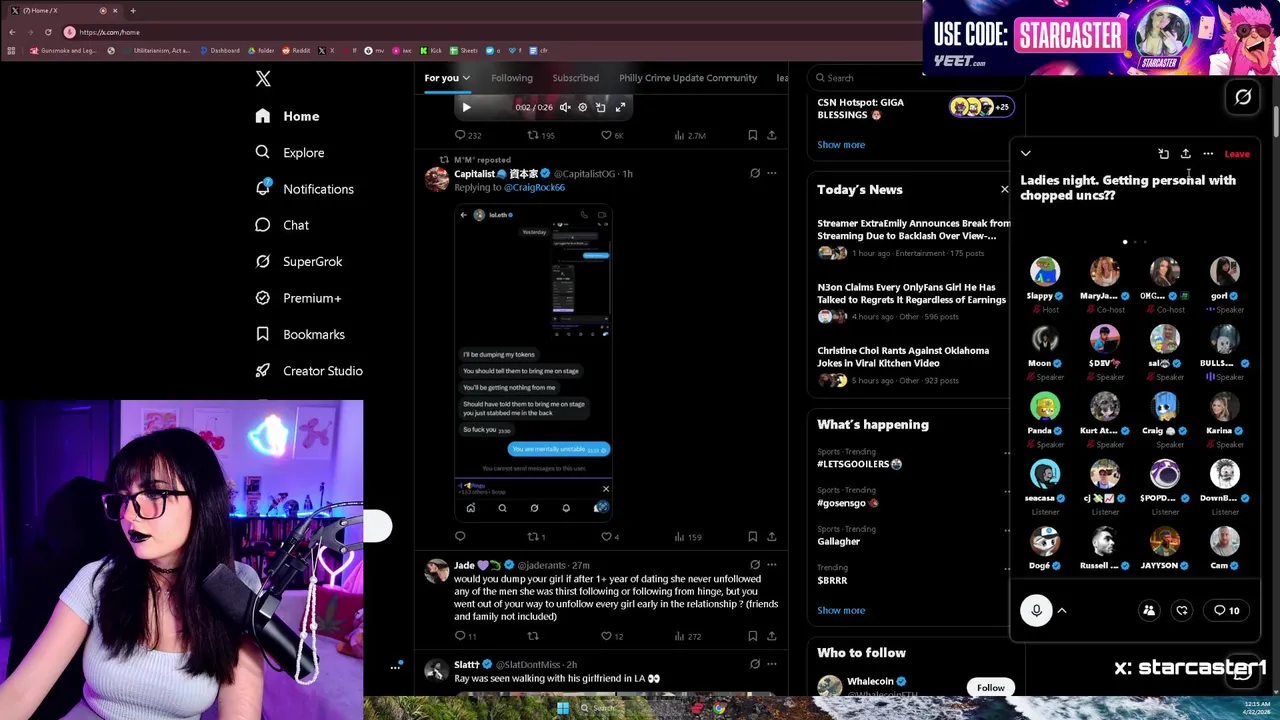Open video settings gear icon
The height and width of the screenshot is (720, 1280).
pos(583,107)
